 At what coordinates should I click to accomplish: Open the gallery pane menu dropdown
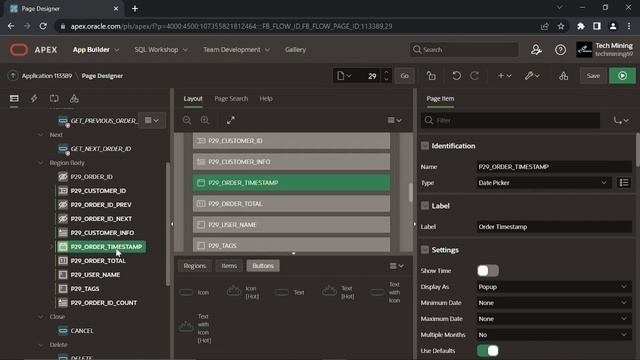[396, 266]
